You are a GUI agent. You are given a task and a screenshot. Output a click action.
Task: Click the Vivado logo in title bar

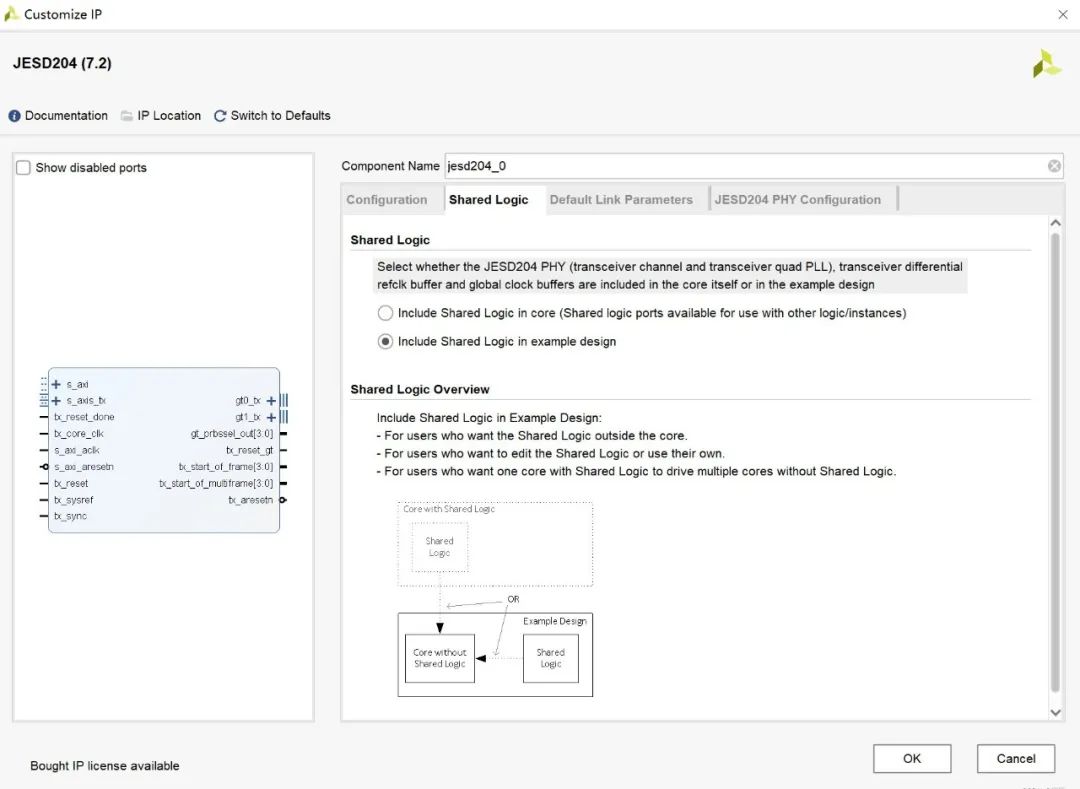click(10, 14)
